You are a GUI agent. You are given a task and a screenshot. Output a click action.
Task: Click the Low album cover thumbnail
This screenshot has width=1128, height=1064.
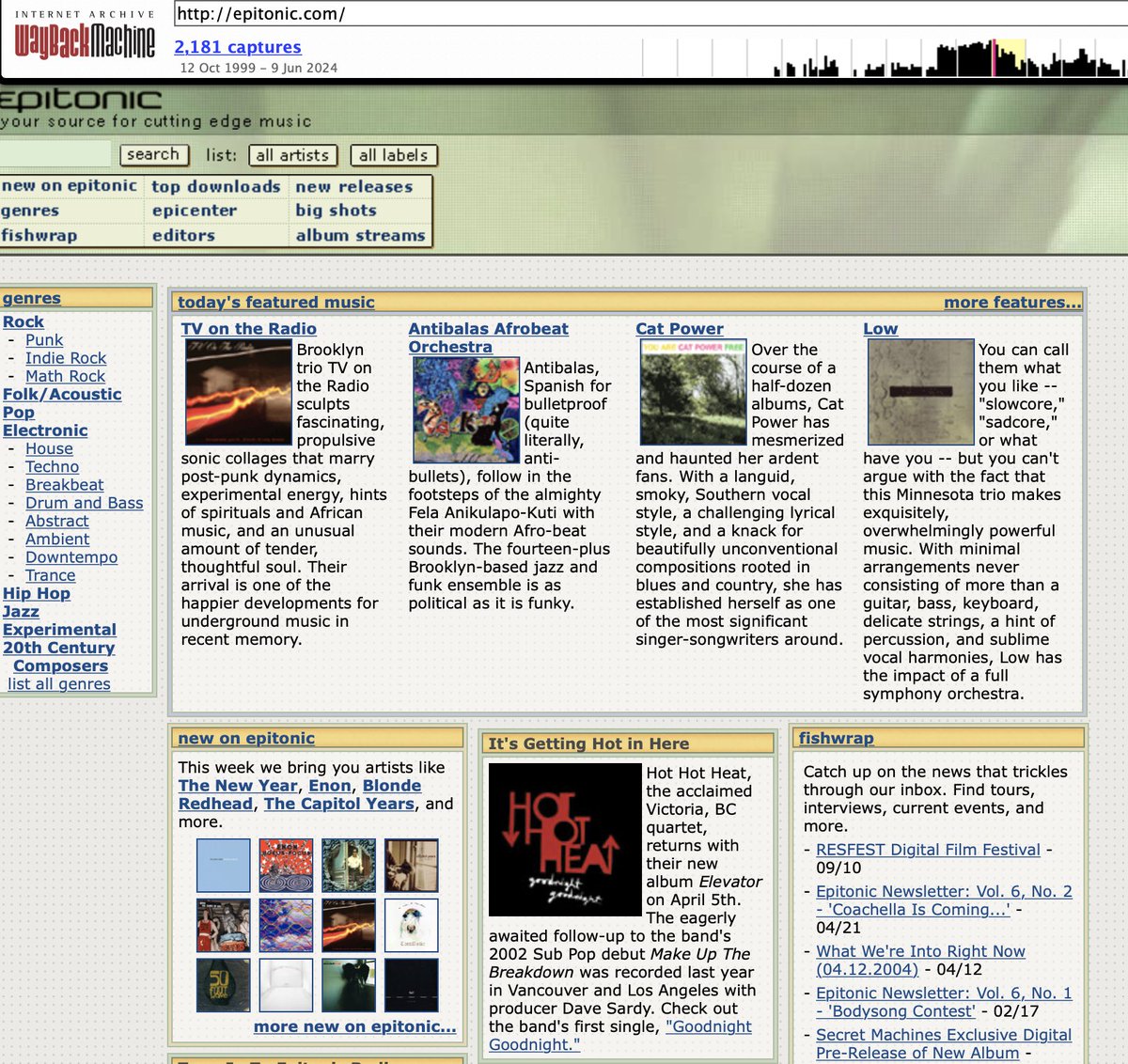(x=920, y=392)
